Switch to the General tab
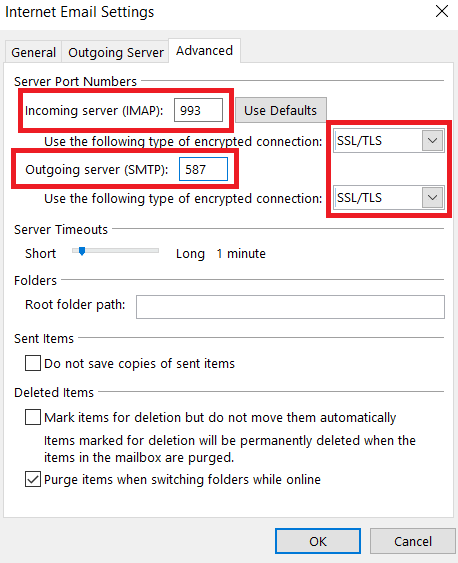The height and width of the screenshot is (563, 458). [33, 52]
